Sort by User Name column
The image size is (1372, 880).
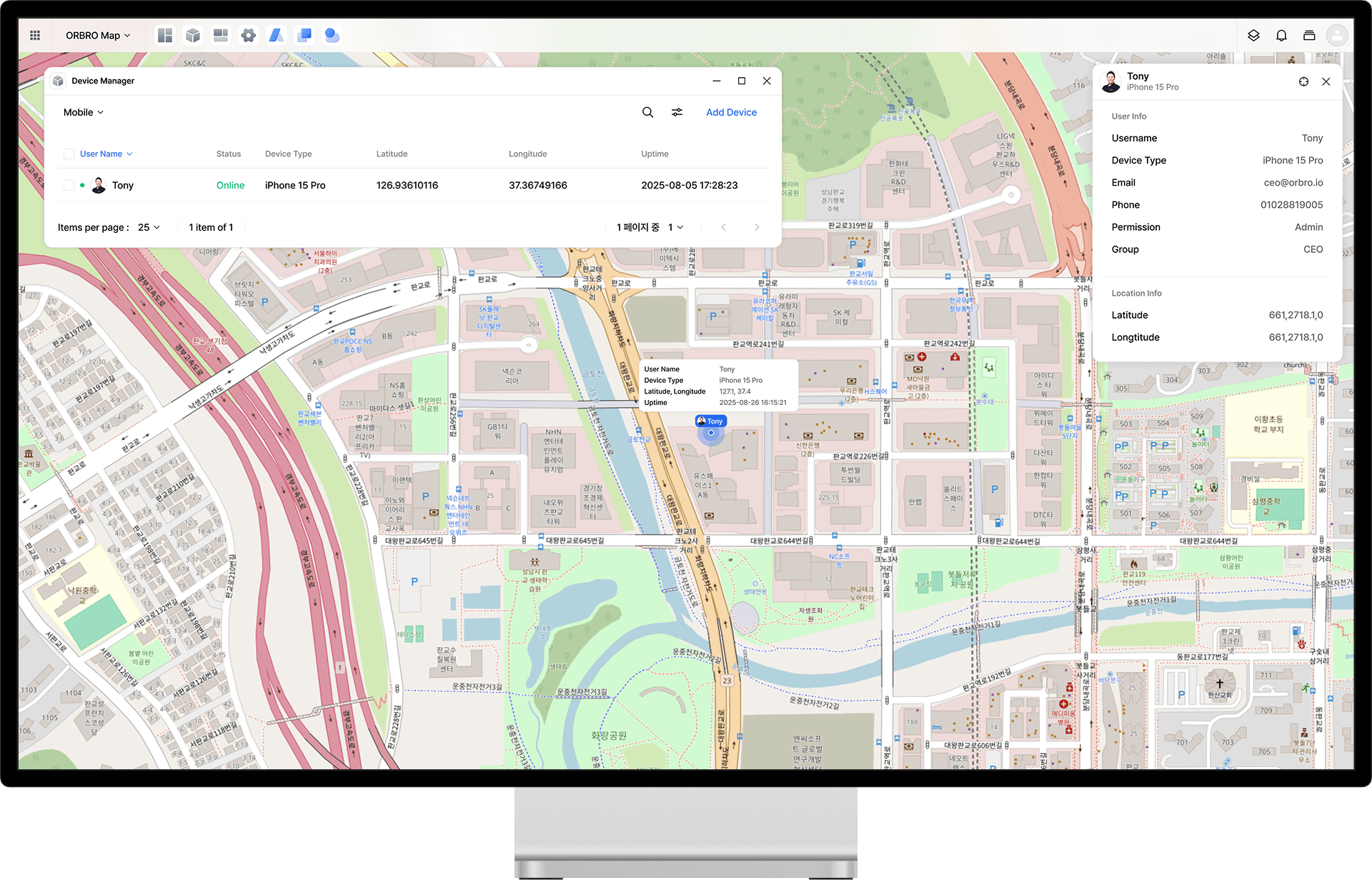(x=106, y=154)
